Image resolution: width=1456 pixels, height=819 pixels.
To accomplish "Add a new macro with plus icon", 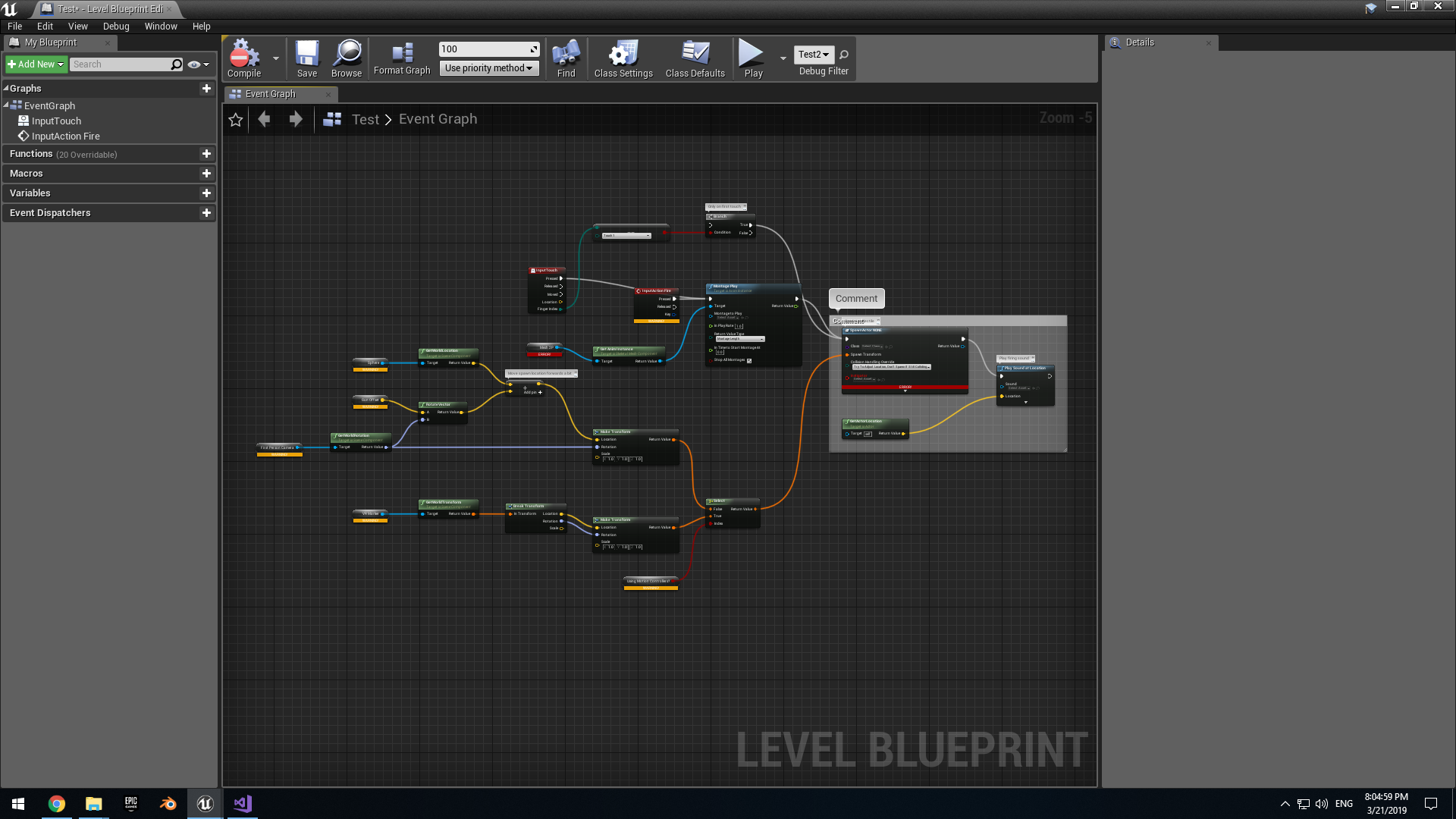I will (206, 174).
